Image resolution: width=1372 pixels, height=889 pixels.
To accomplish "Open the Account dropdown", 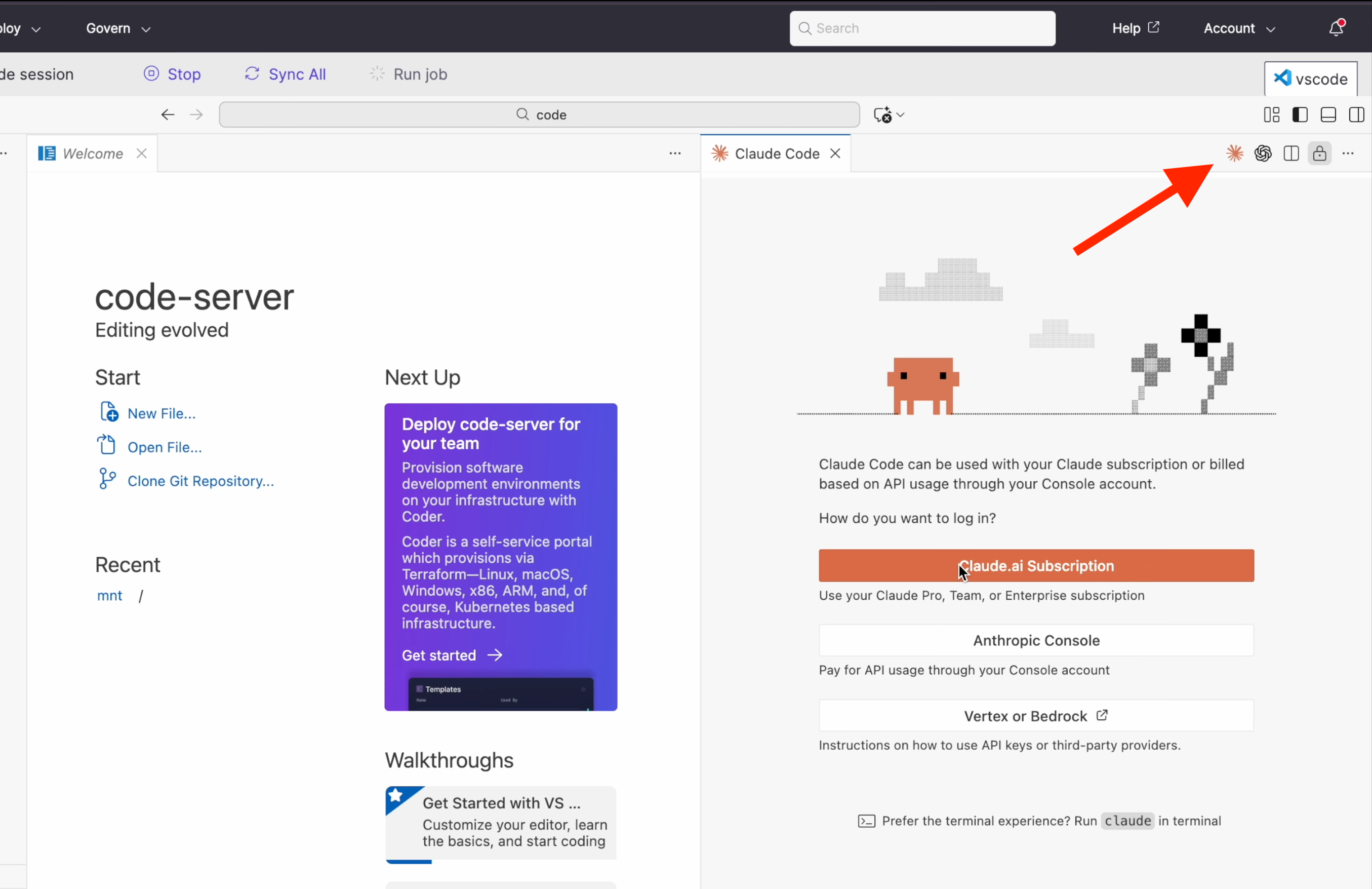I will pyautogui.click(x=1239, y=28).
